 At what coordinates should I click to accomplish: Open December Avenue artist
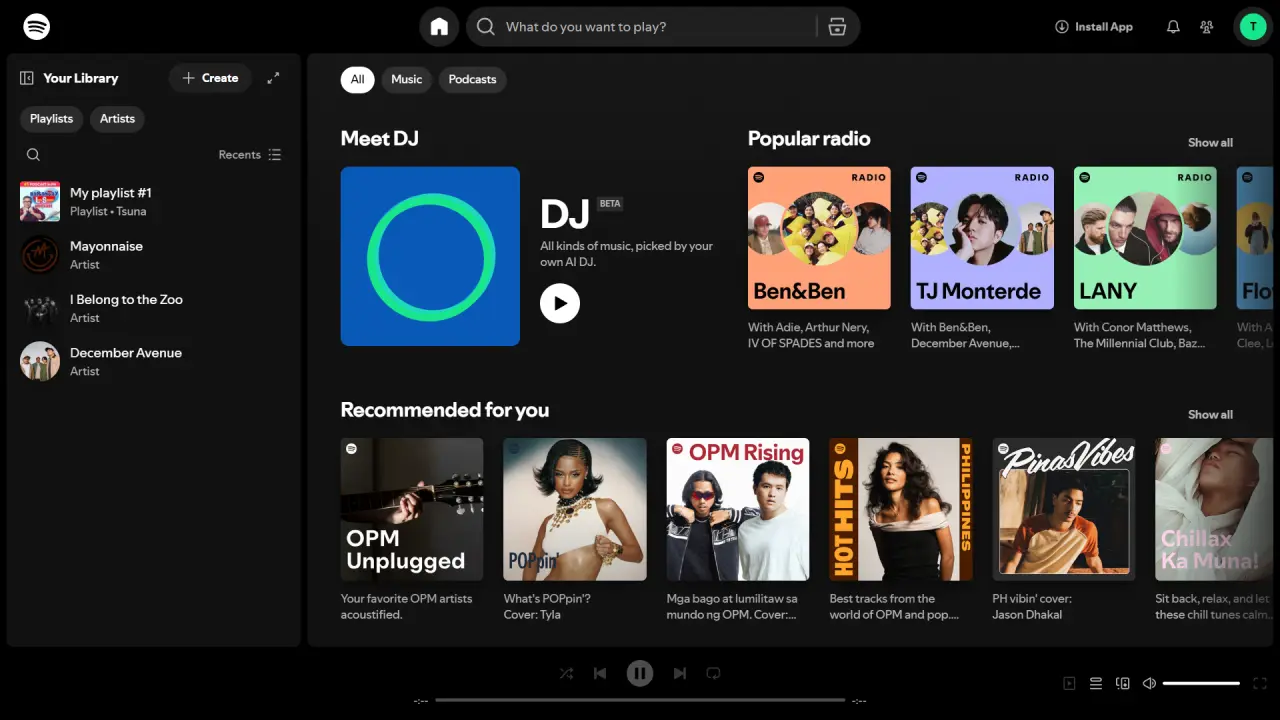[x=155, y=361]
